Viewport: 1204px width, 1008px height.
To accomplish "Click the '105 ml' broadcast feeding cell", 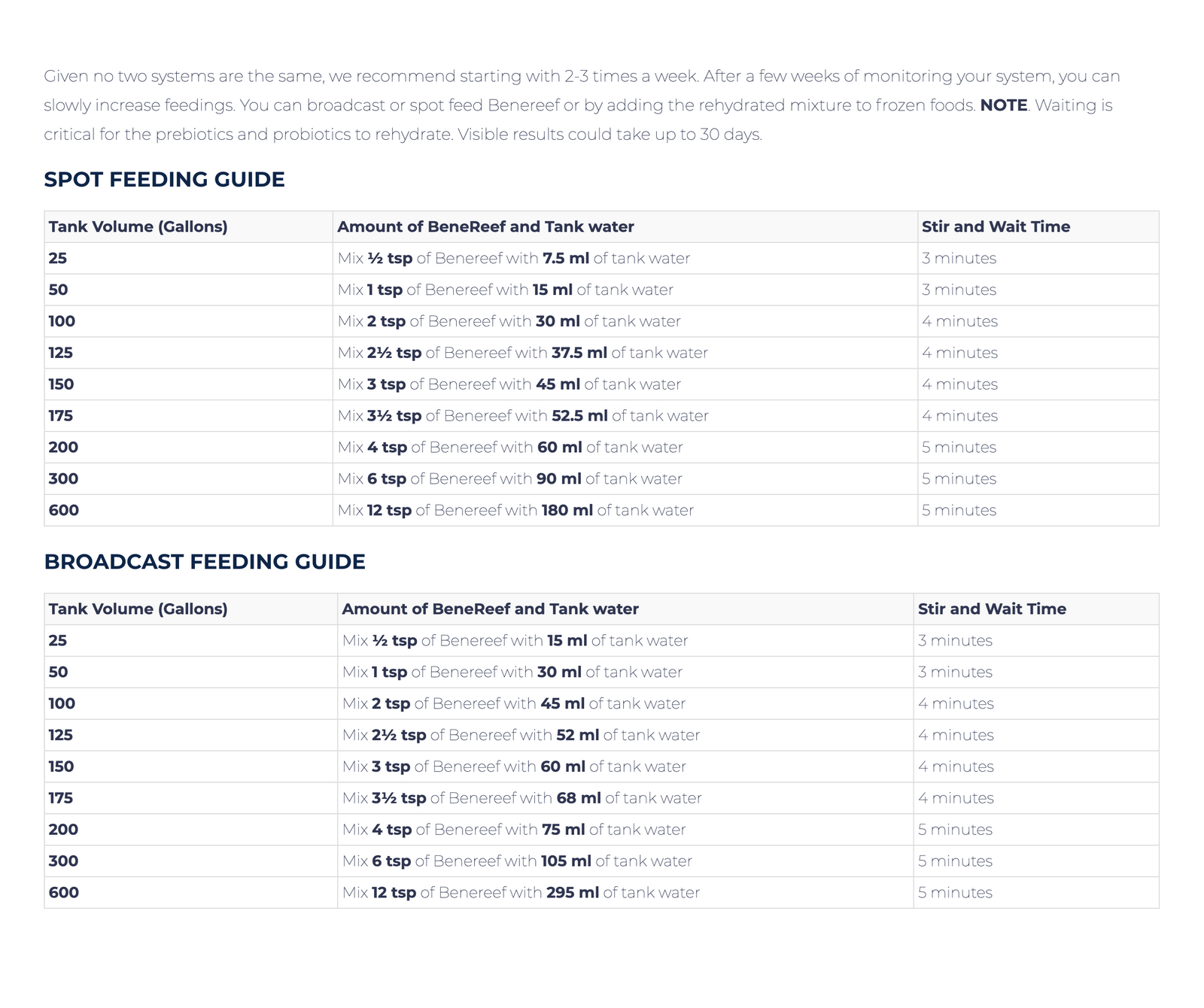I will point(566,861).
